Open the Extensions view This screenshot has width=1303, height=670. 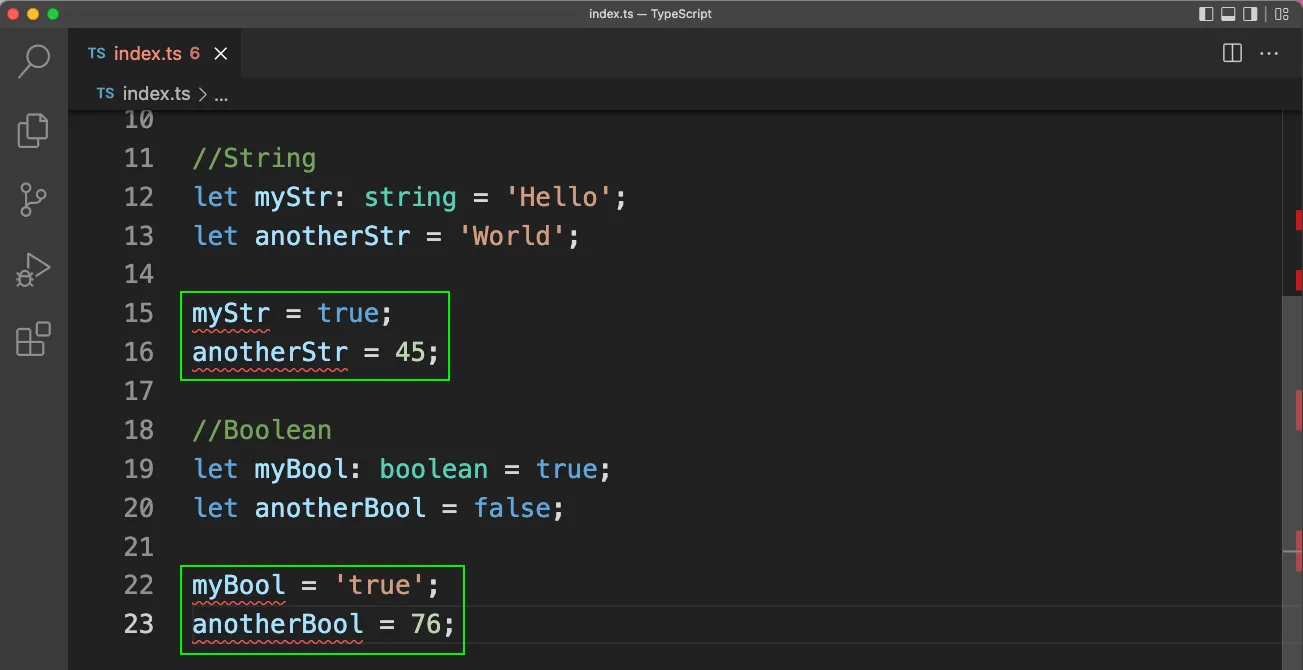(x=34, y=340)
